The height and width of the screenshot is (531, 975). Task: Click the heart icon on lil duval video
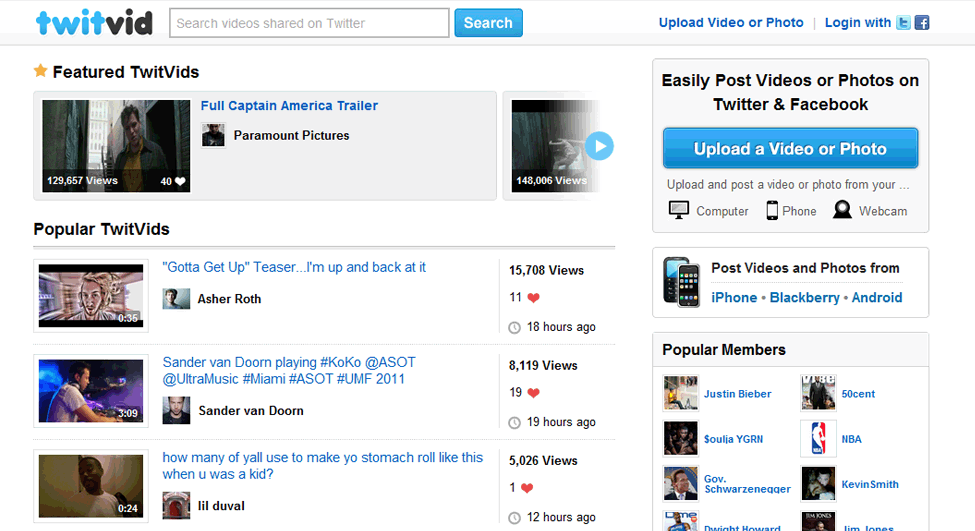coord(527,488)
